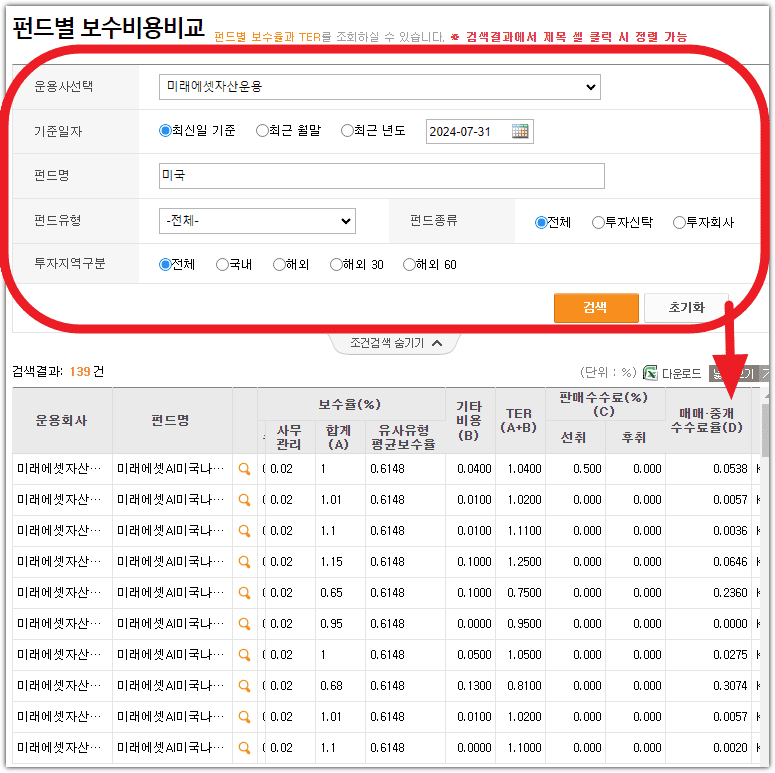
Task: Open 운용사선택 dropdown showing 미래에셋자산운용
Action: pyautogui.click(x=380, y=87)
